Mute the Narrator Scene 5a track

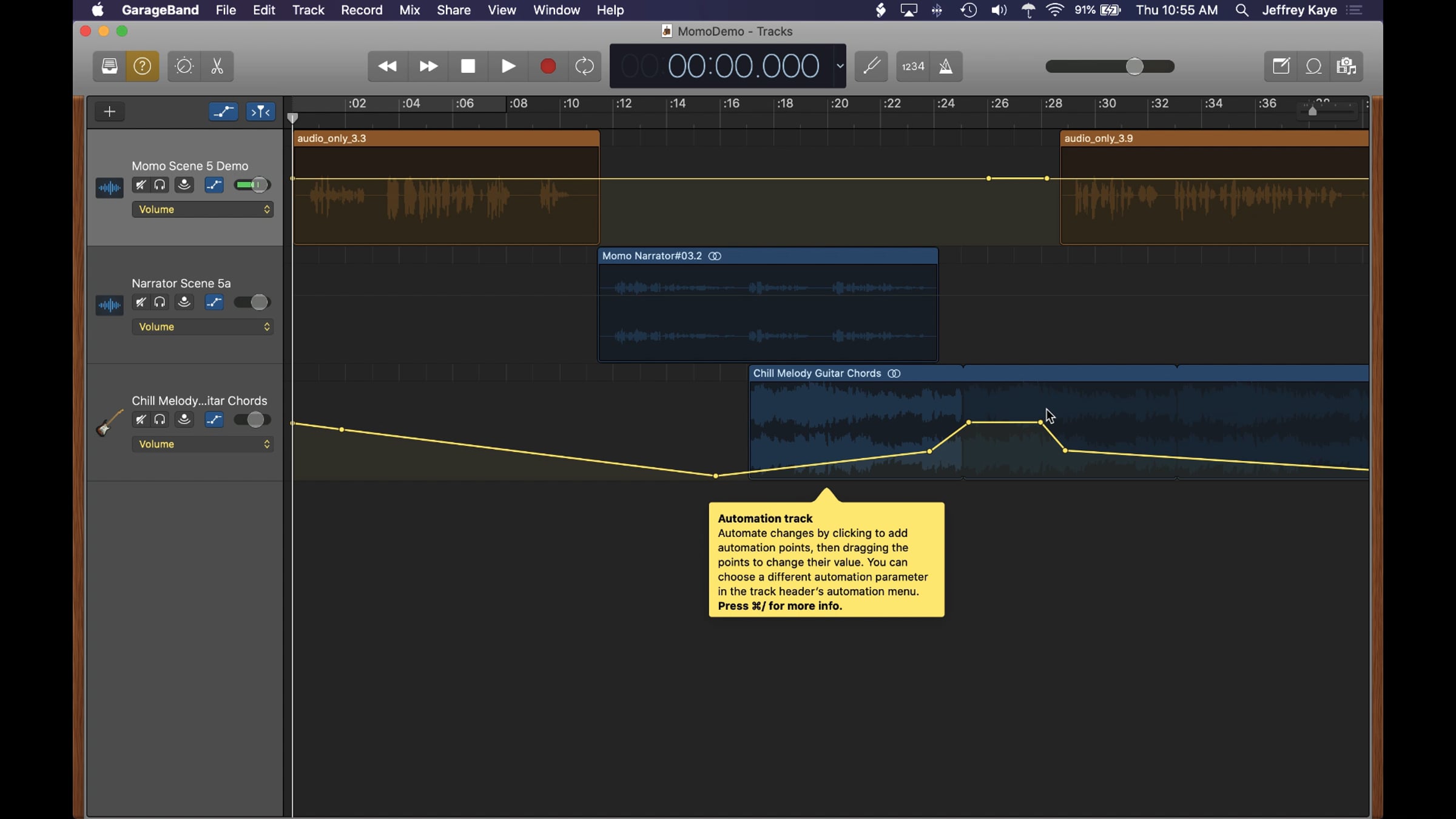(x=141, y=302)
